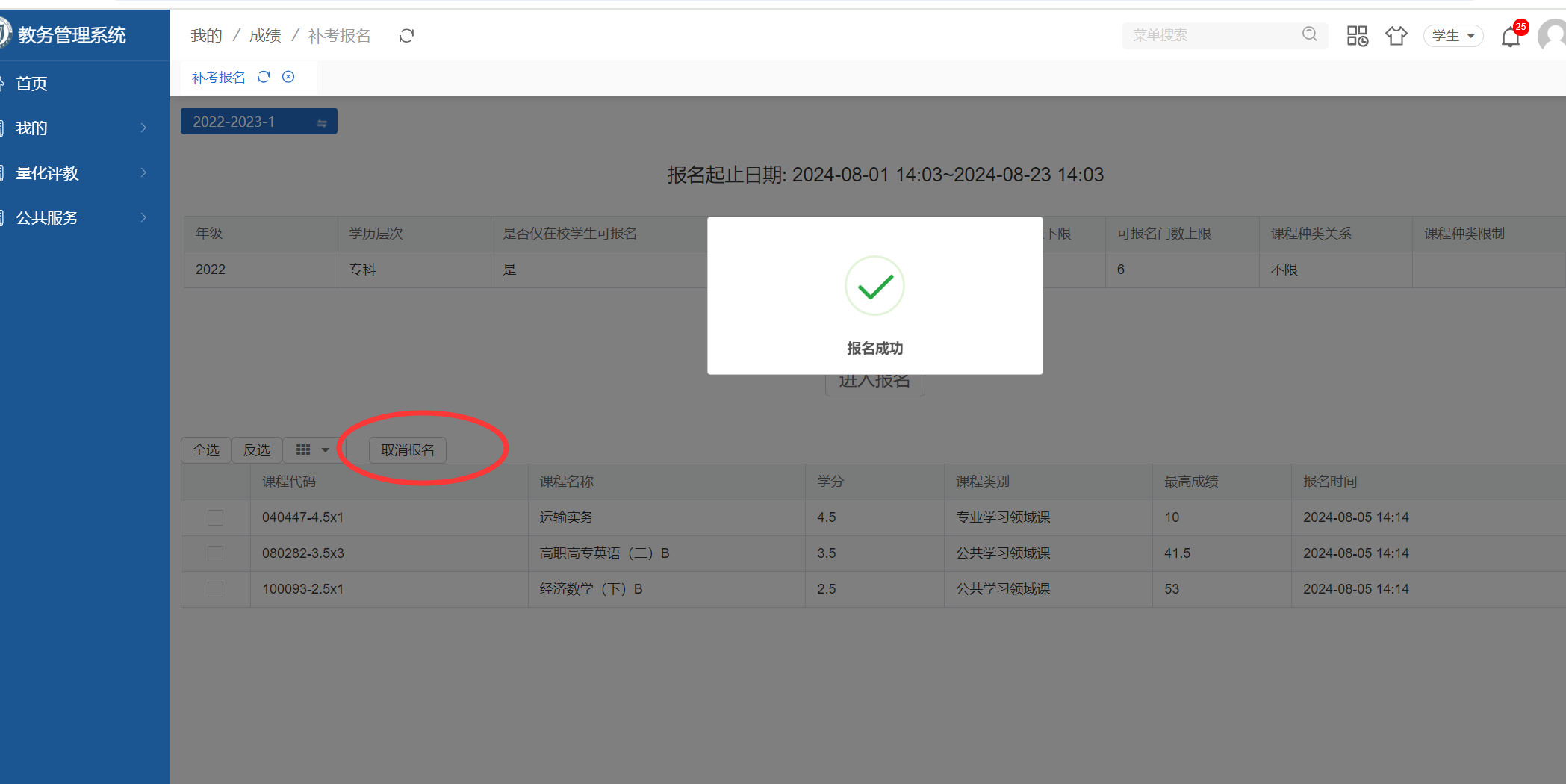Close the 补考报名 tab
The height and width of the screenshot is (784, 1566).
pos(288,77)
